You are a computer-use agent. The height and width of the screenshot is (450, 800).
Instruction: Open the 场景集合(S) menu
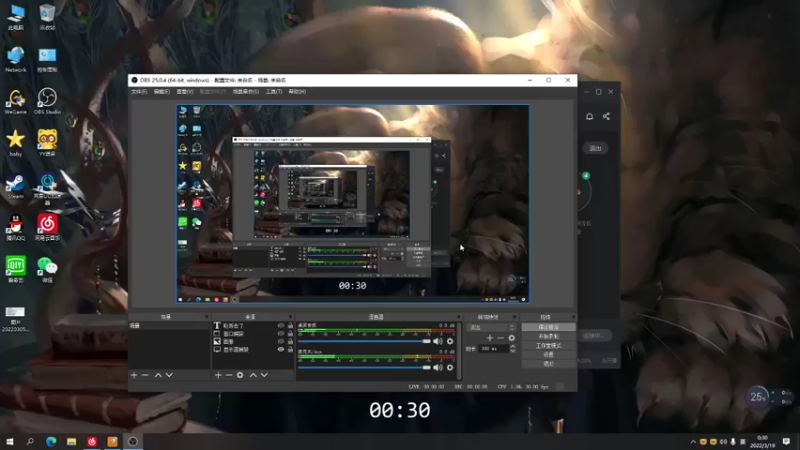tap(246, 92)
